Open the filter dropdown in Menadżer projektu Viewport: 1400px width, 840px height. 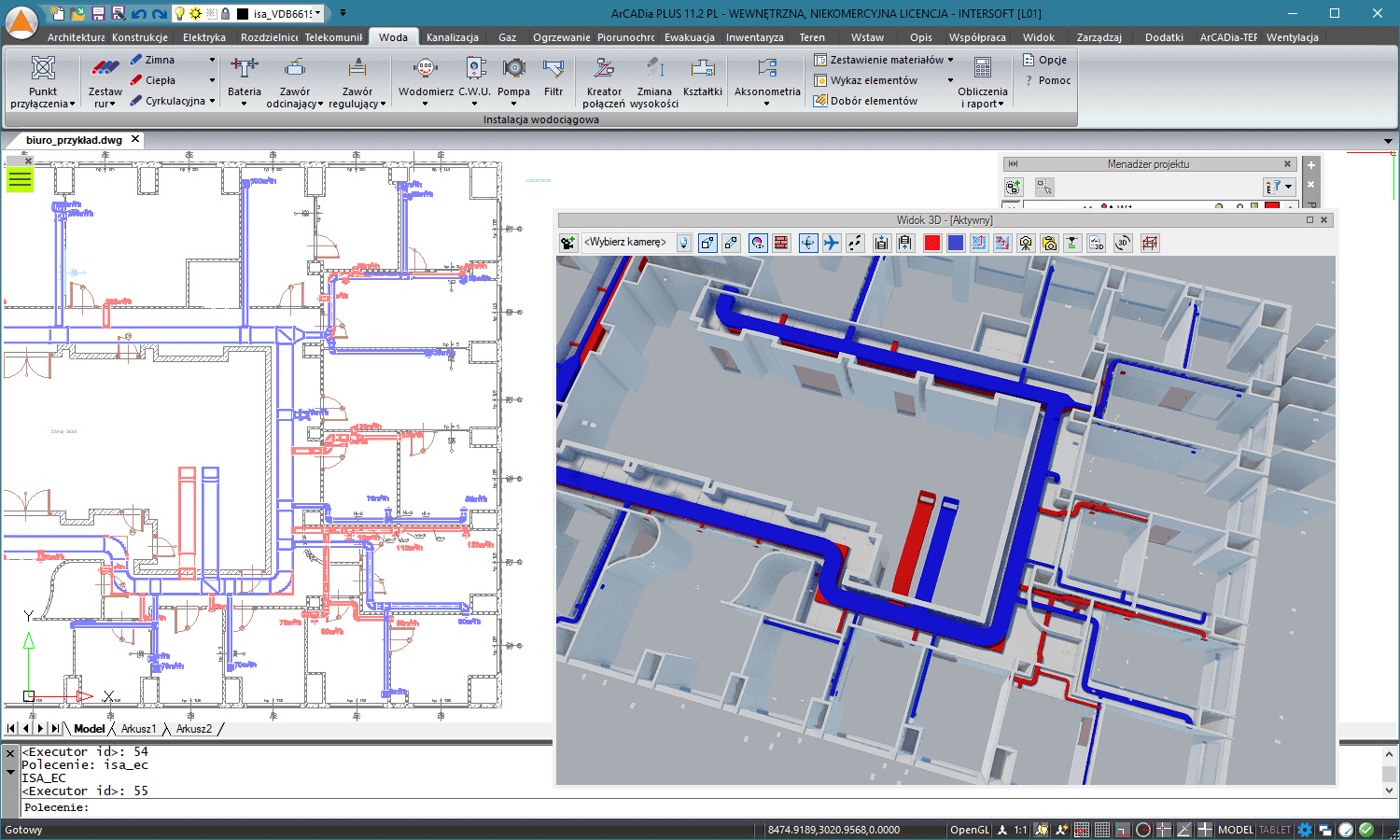(x=1279, y=187)
